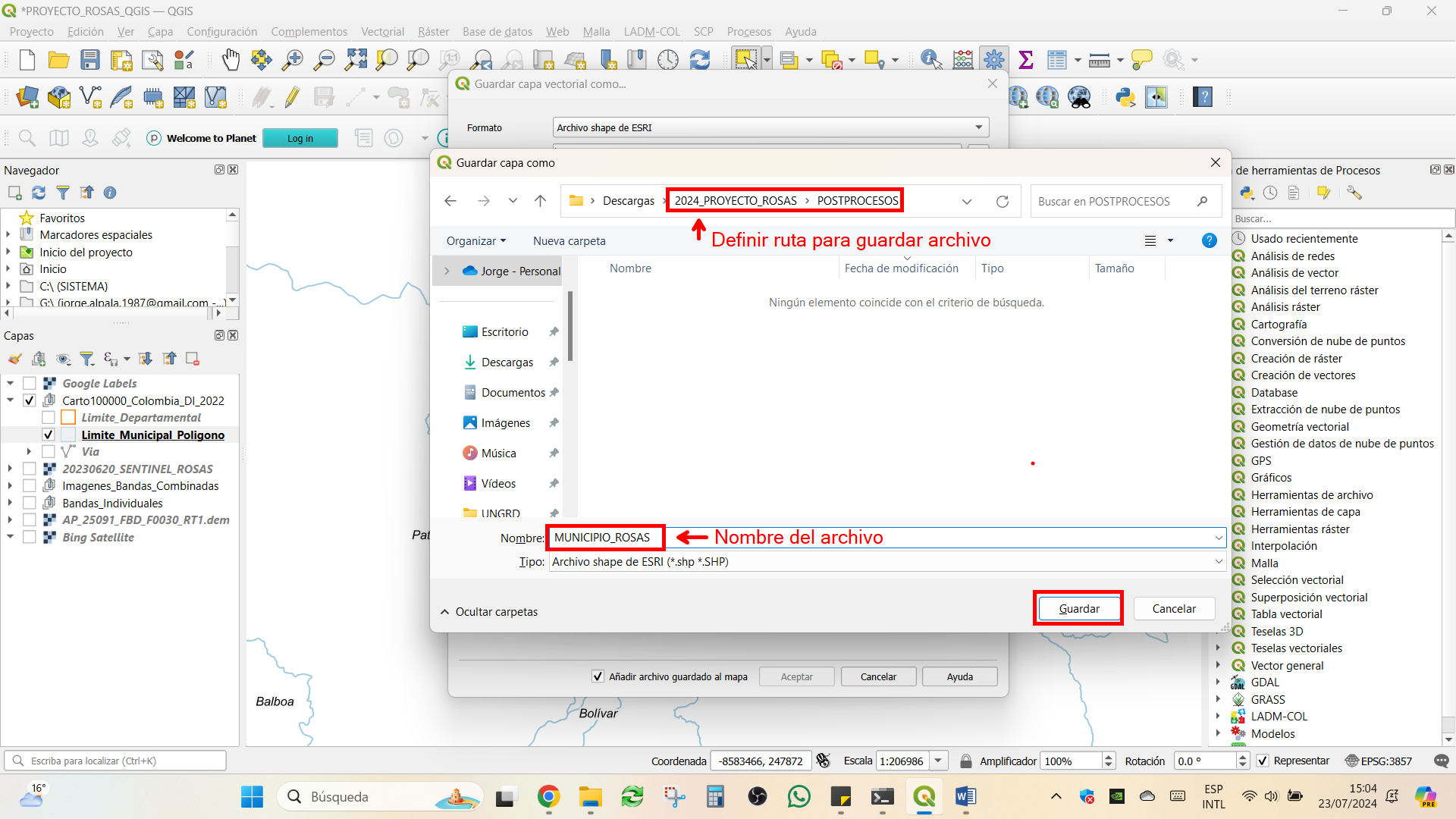Image resolution: width=1456 pixels, height=819 pixels.
Task: Click Filter Legend icon in Capas panel
Action: pos(87,359)
